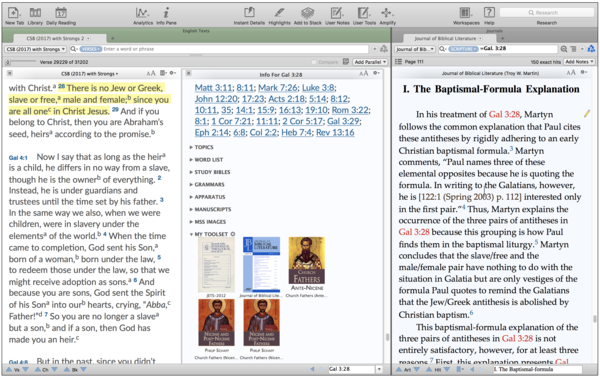
Task: Open Journal of Biblical Literature thumbnail
Action: point(261,265)
